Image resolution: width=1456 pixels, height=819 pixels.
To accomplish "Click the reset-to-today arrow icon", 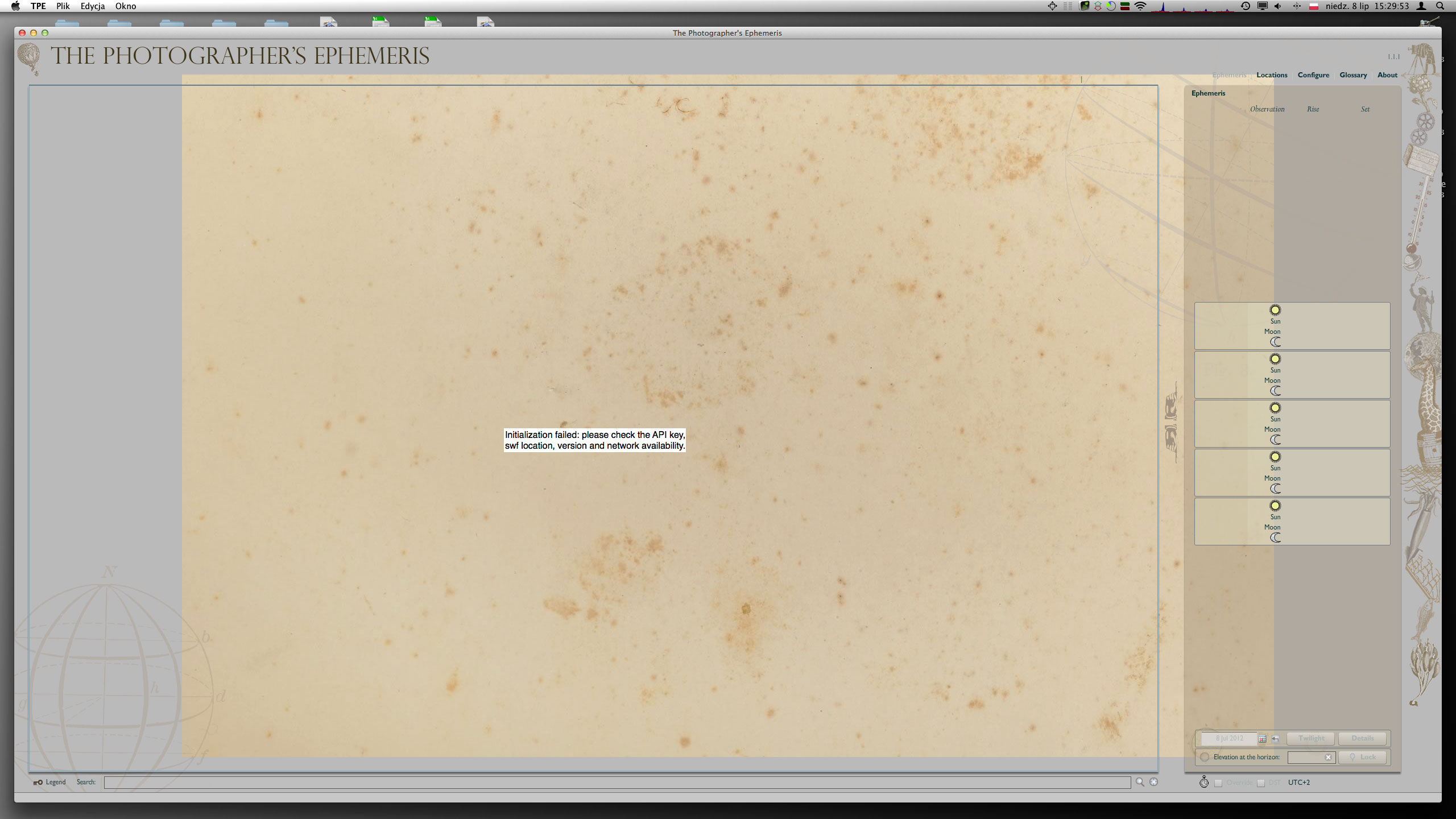I will 1275,739.
